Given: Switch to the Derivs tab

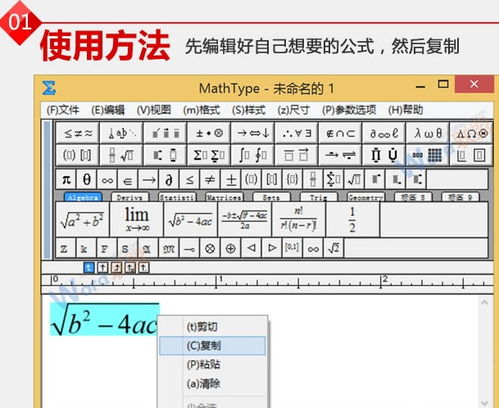Looking at the screenshot, I should click(x=130, y=197).
